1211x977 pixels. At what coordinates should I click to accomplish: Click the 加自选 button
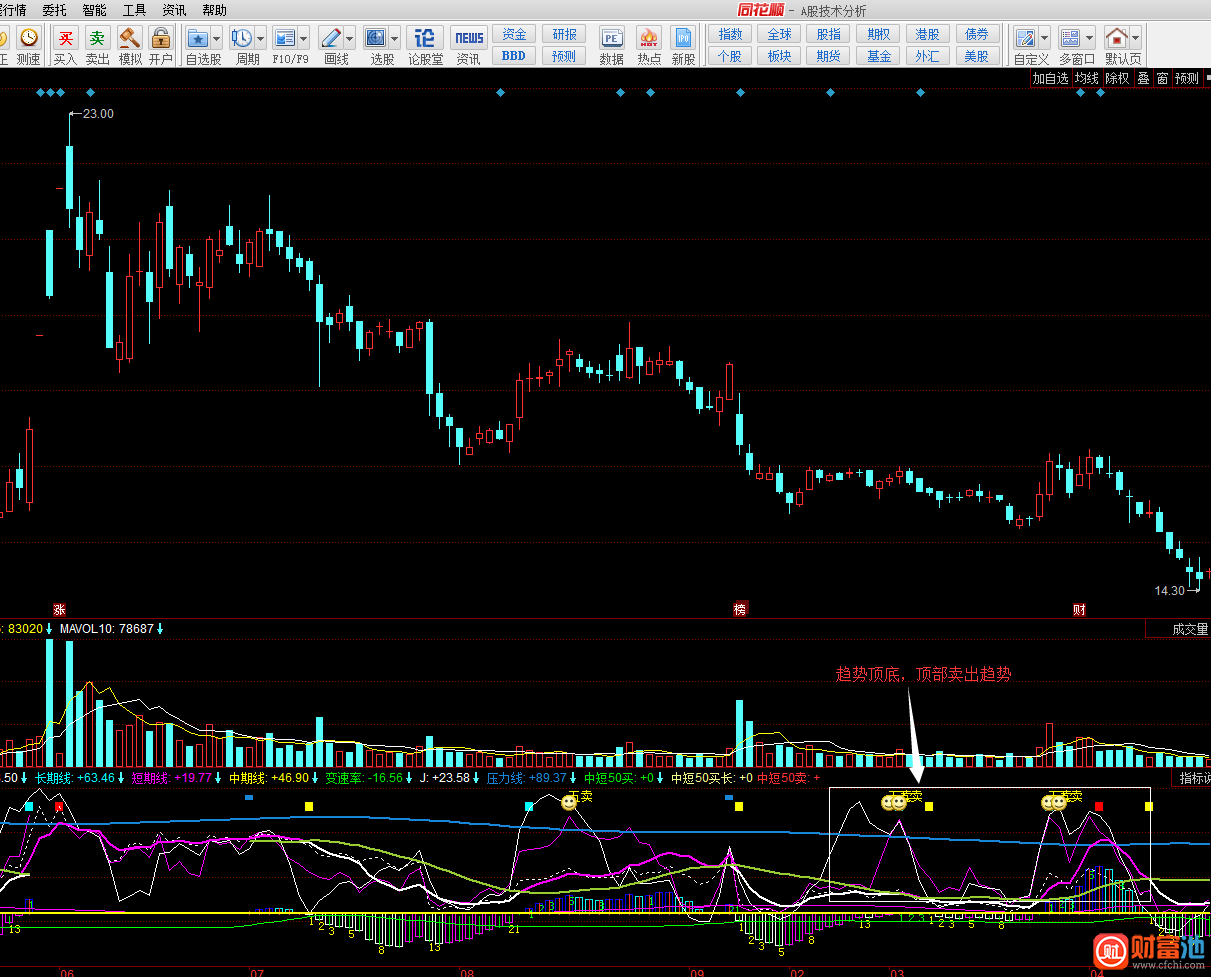(x=1050, y=78)
